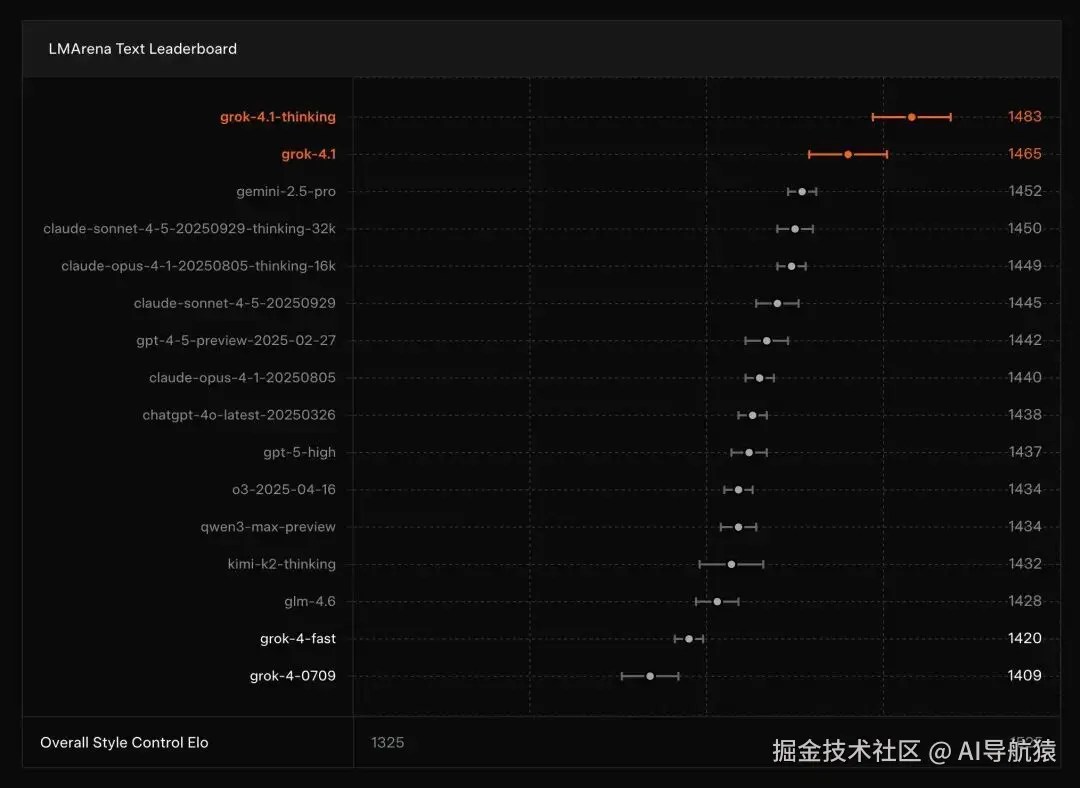1080x788 pixels.
Task: Select the o3-2025-04-16 model label
Action: 284,490
